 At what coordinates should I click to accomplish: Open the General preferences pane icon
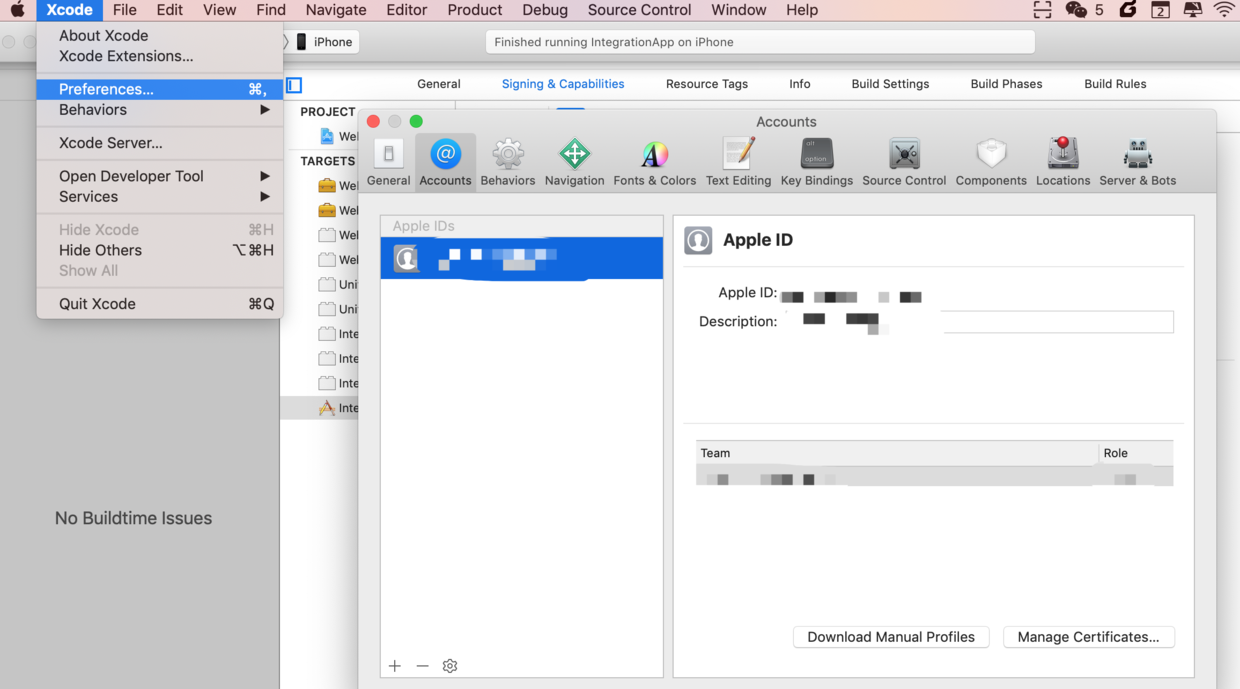pos(388,154)
